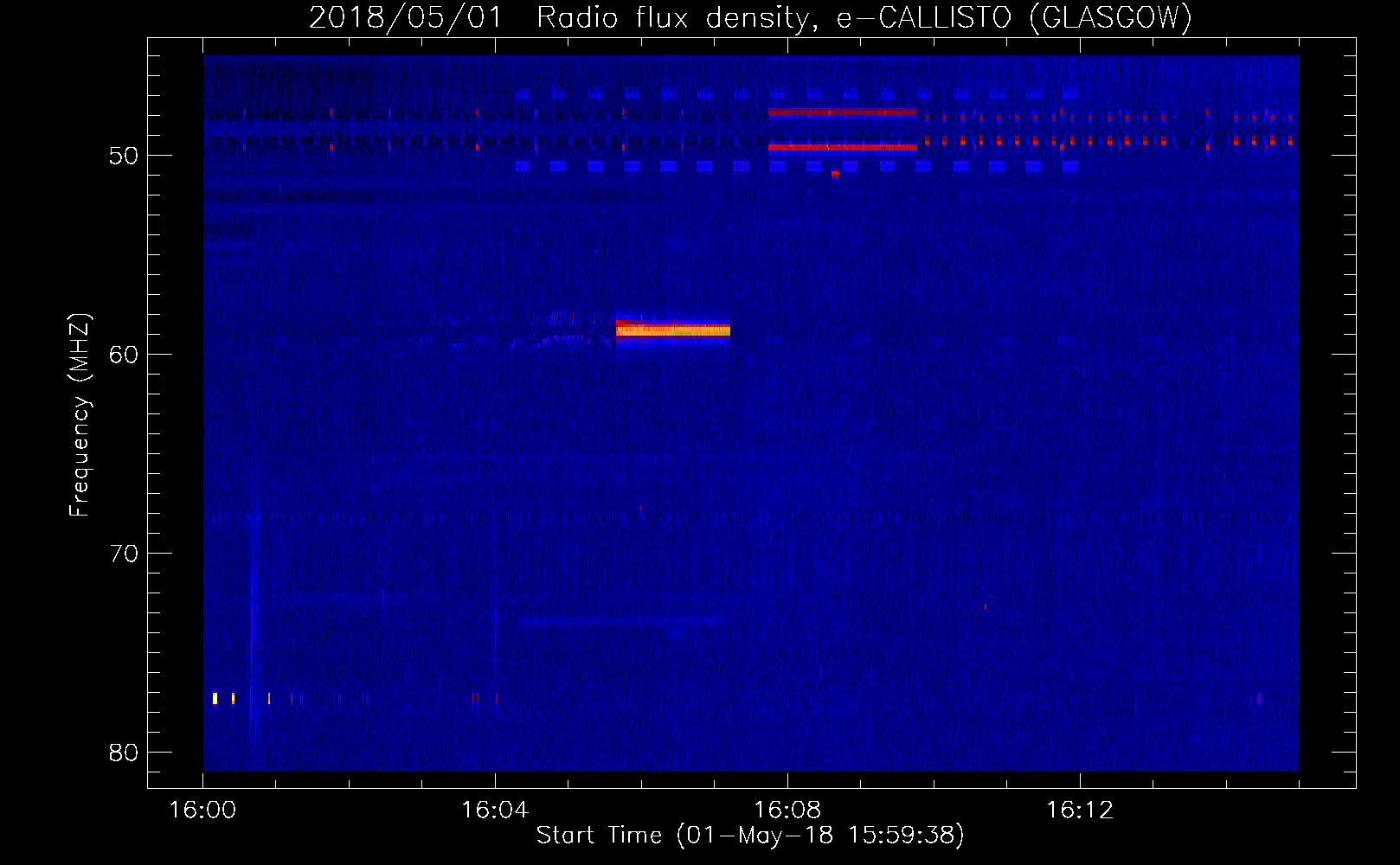This screenshot has height=865, width=1400.
Task: Click the lower red band just above 50 MHz
Action: coord(842,147)
